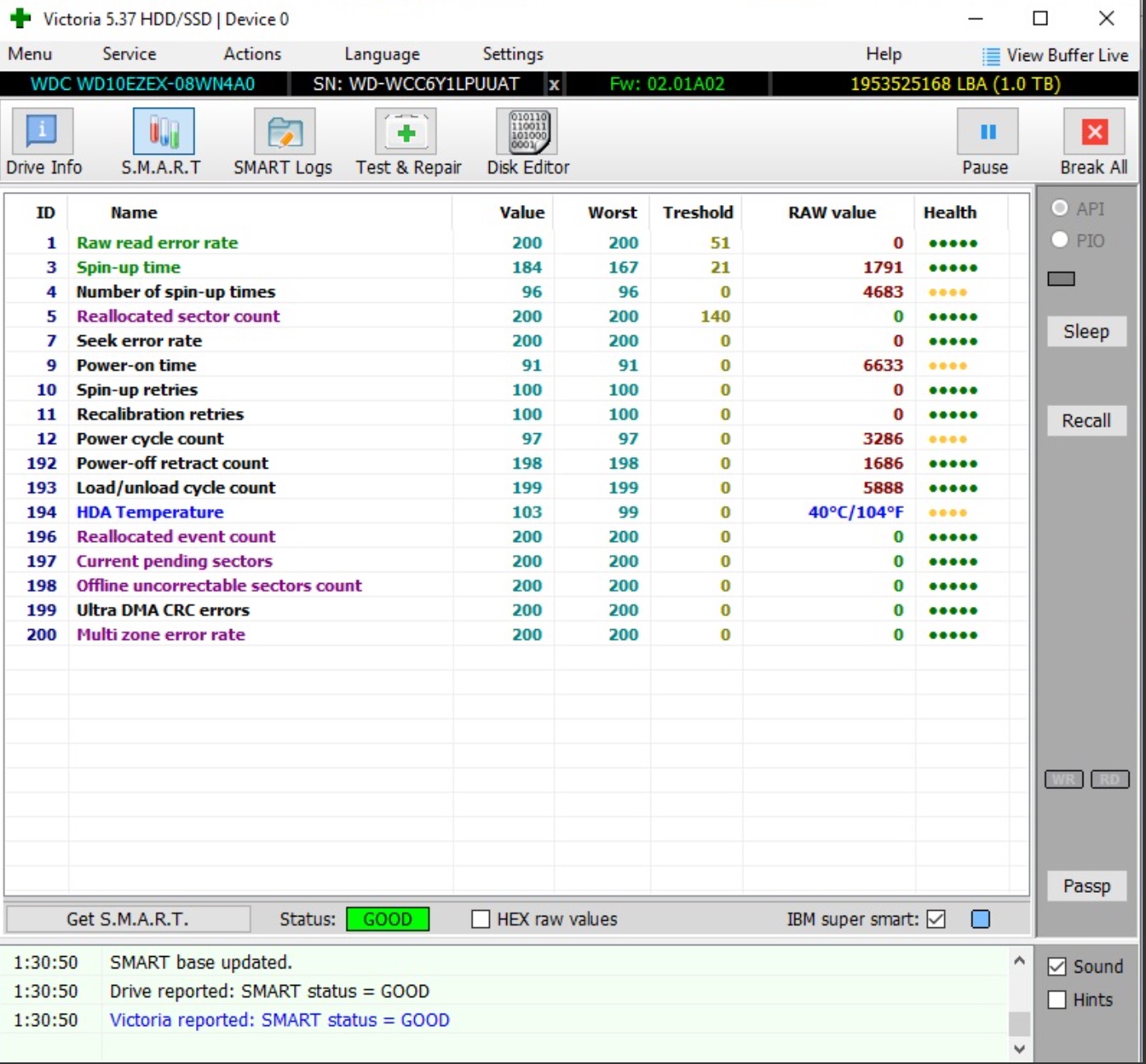This screenshot has height=1064, width=1146.
Task: Disable the Sound checkbox
Action: tap(1057, 967)
